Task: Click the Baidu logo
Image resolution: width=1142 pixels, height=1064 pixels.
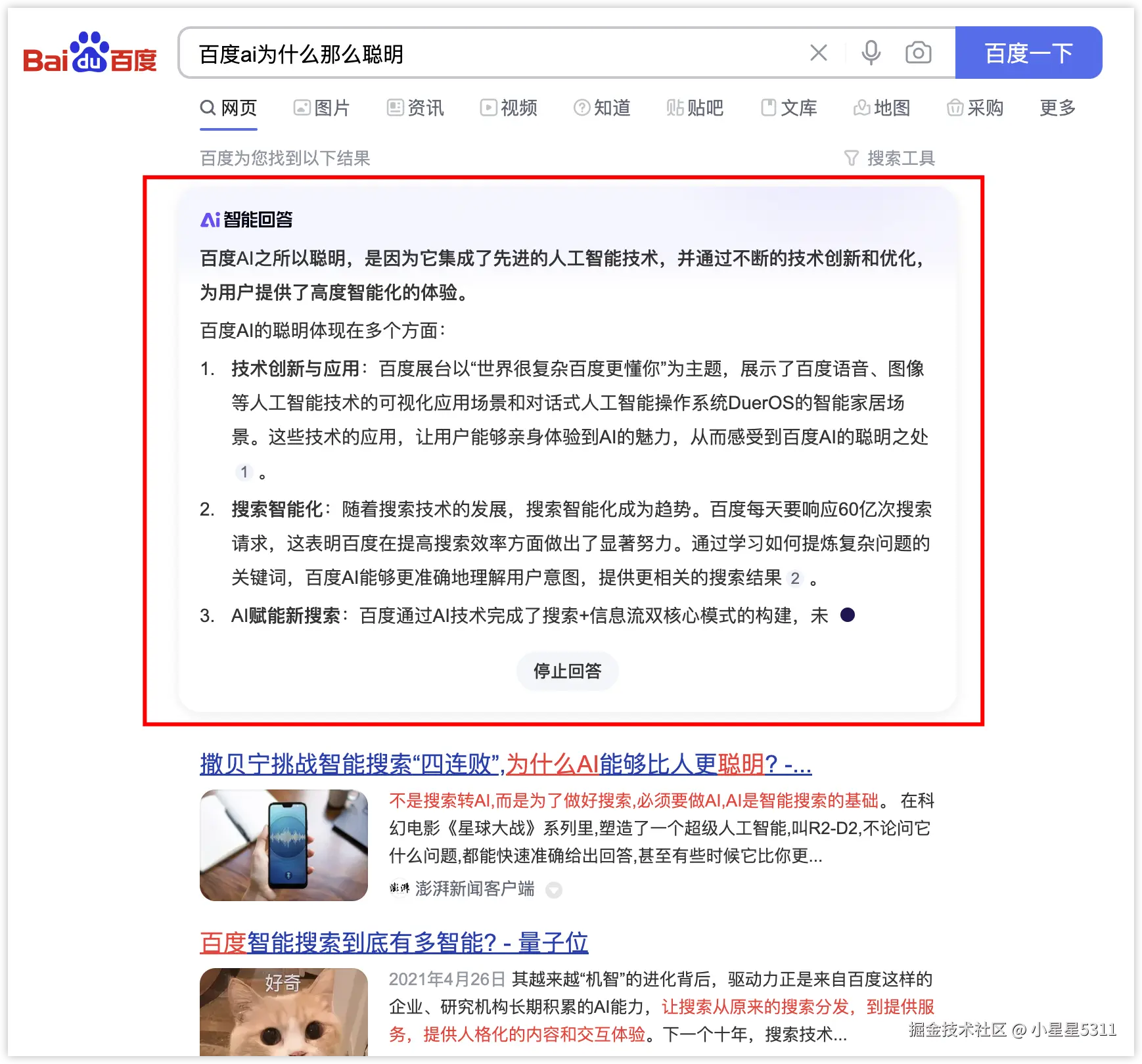Action: (90, 53)
